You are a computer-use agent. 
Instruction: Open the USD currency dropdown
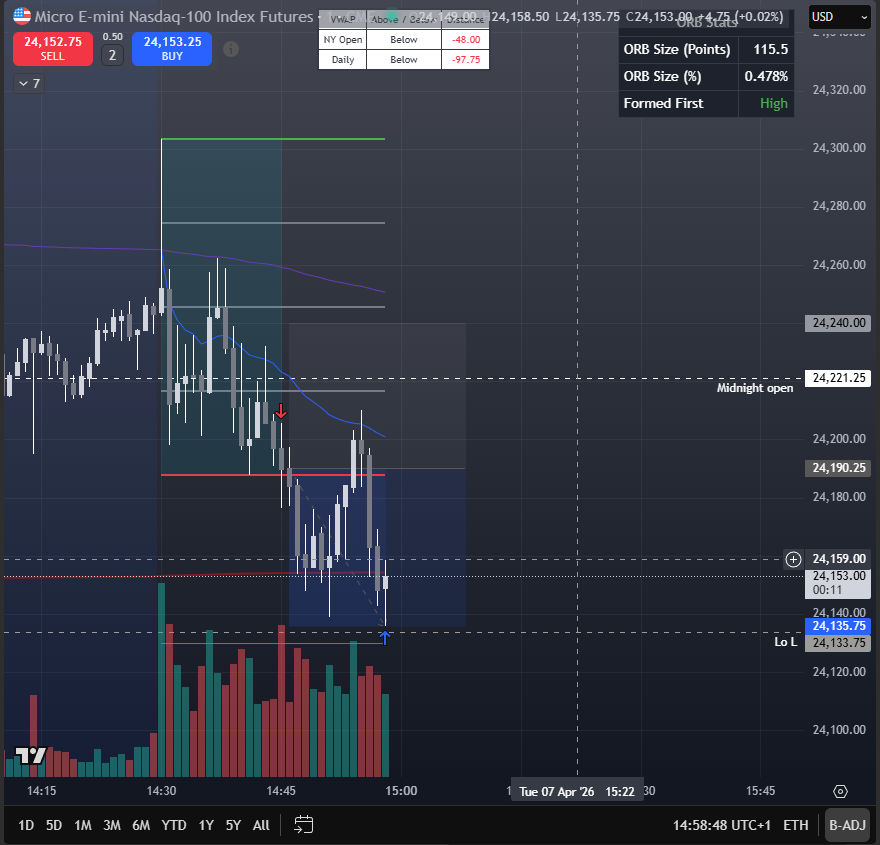tap(839, 17)
